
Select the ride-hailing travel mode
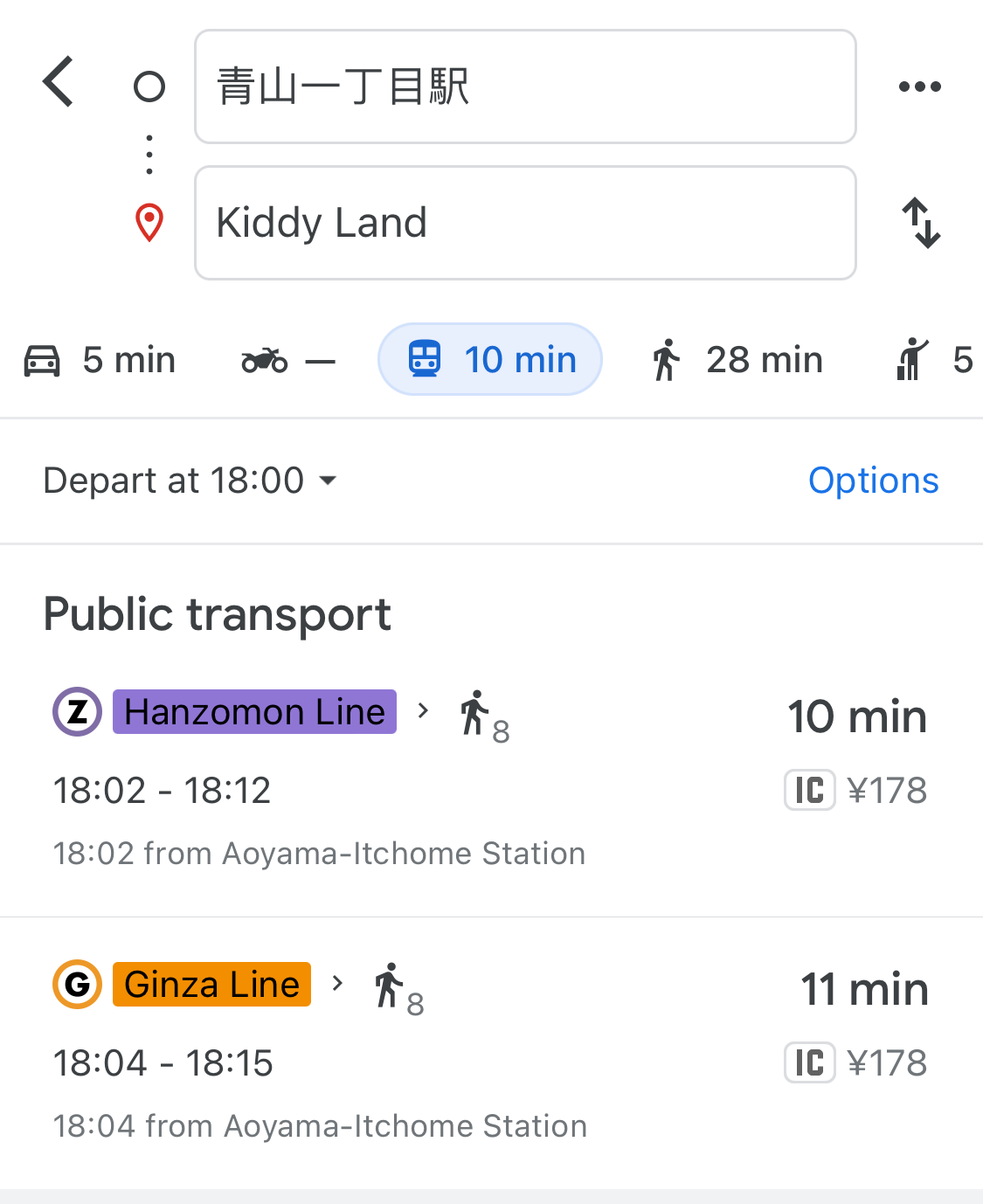pos(935,360)
